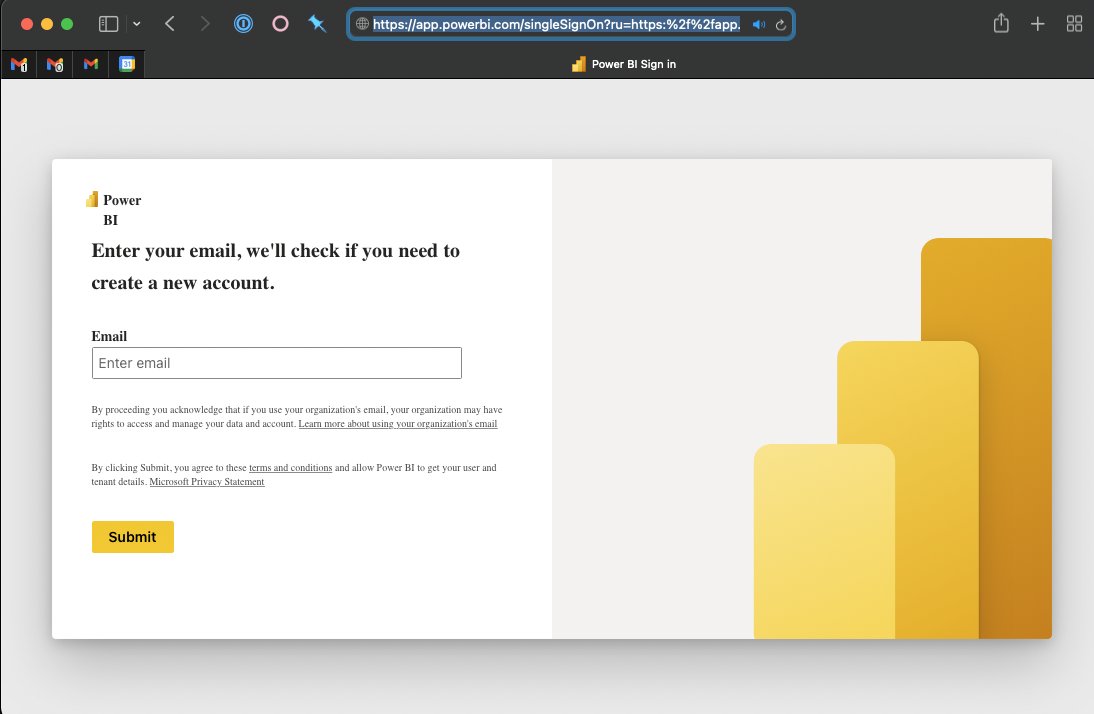Image resolution: width=1094 pixels, height=714 pixels.
Task: Click the Power BI logo icon on page
Action: point(92,200)
